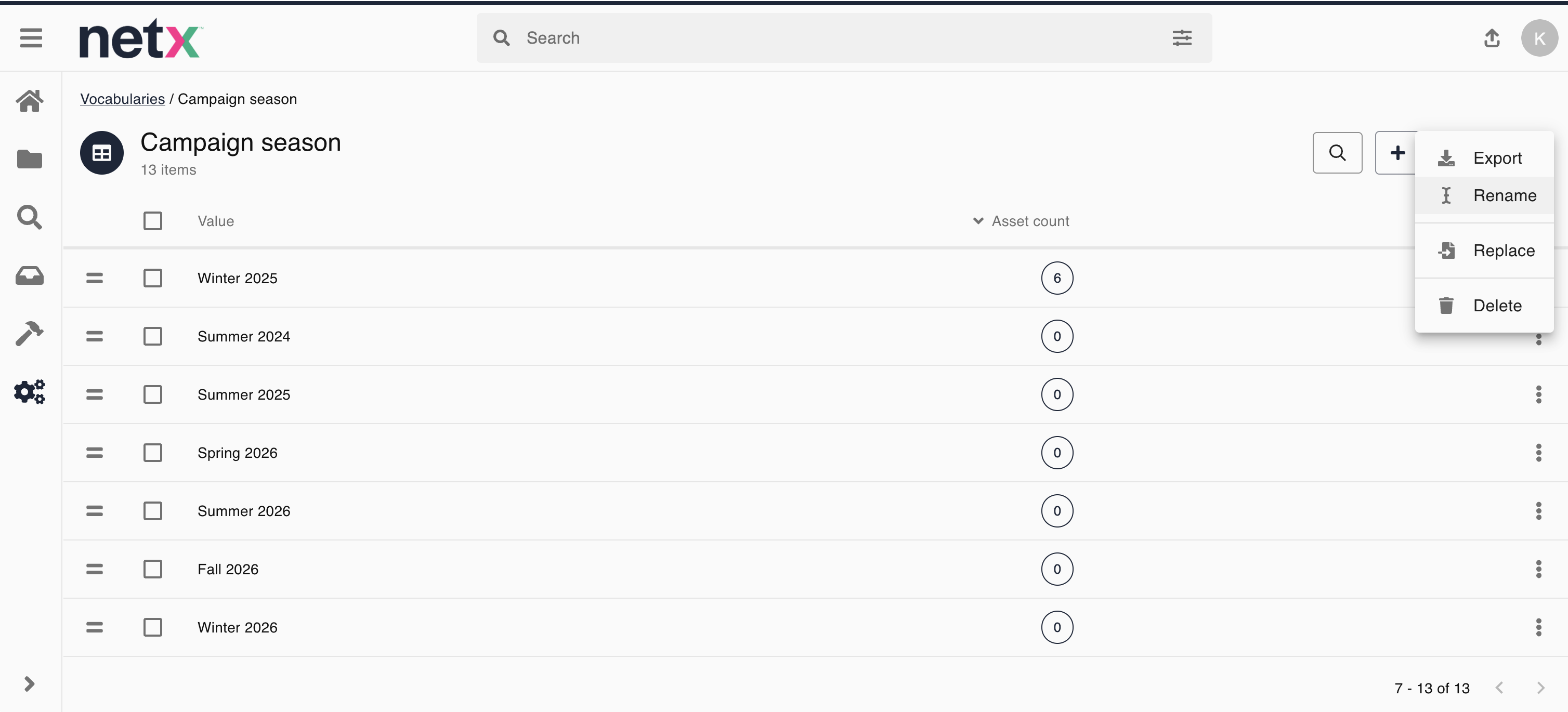This screenshot has height=712, width=1568.
Task: Open the inbox tray sidebar icon
Action: coord(29,275)
